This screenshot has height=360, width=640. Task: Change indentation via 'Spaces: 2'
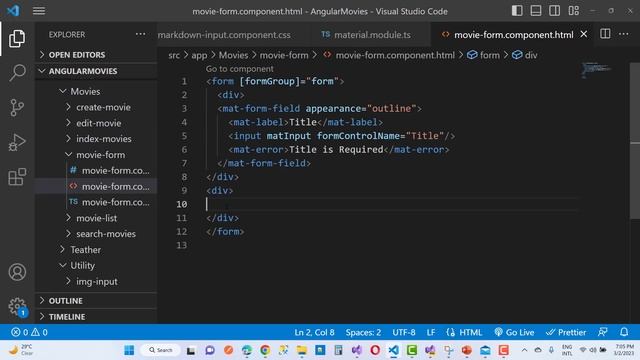coord(363,332)
